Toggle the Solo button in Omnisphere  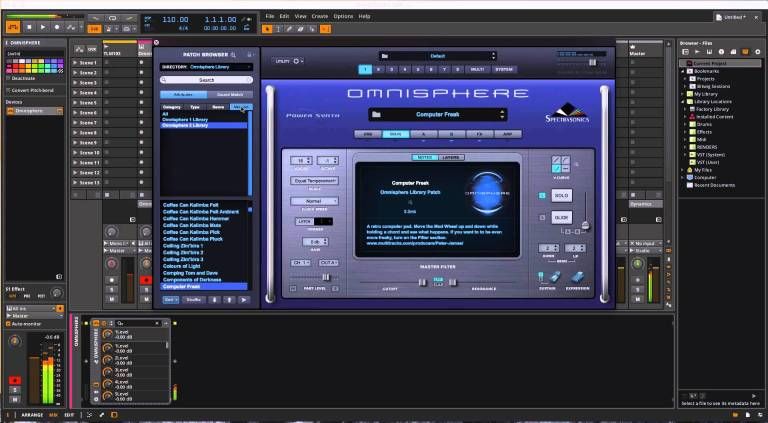(561, 195)
